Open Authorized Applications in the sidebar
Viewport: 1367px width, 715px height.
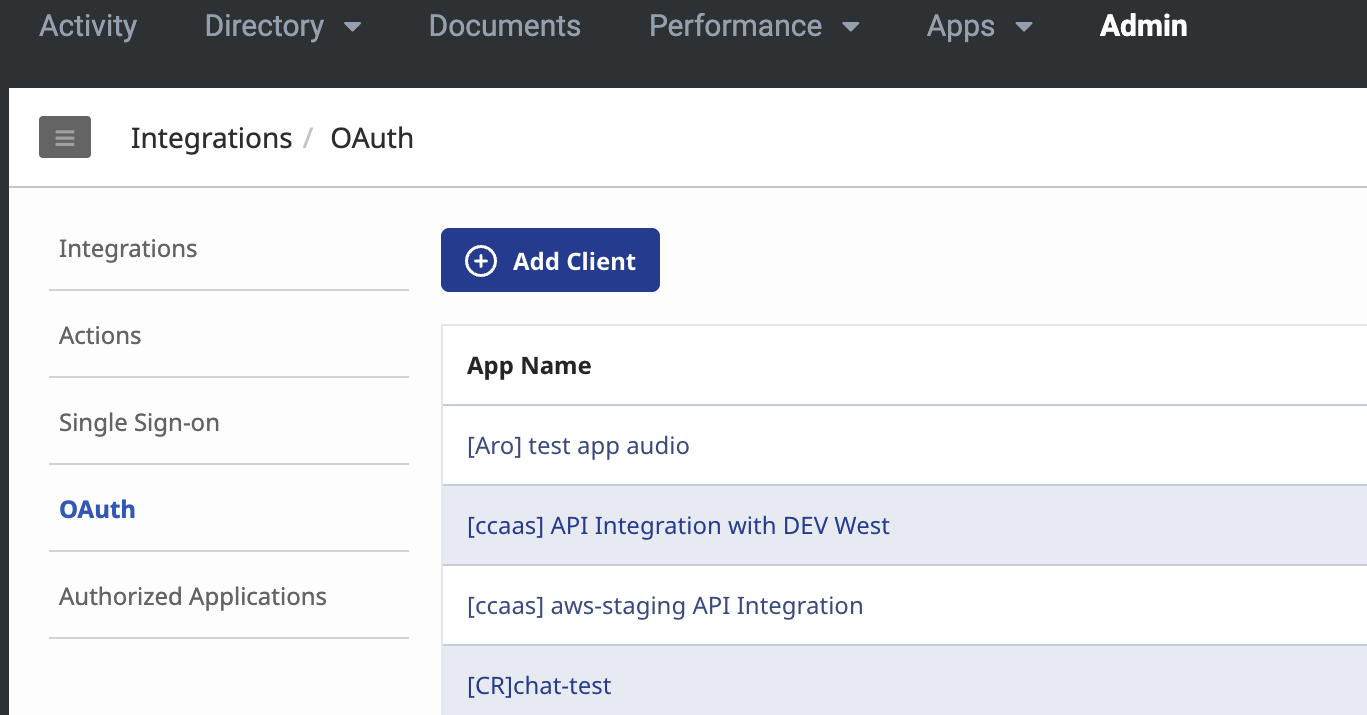[193, 596]
